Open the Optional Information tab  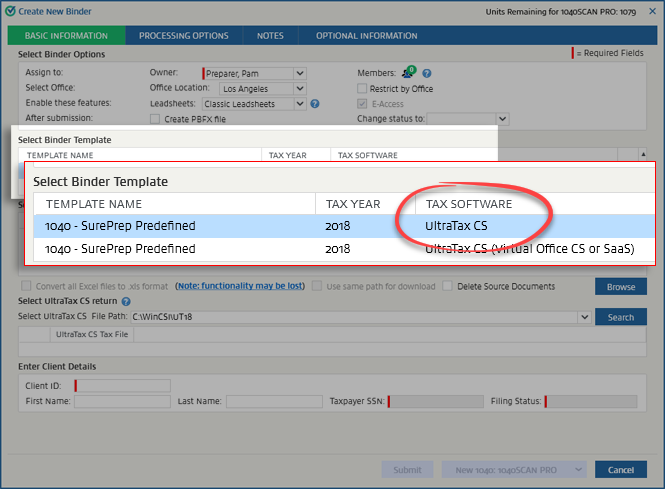tap(366, 36)
